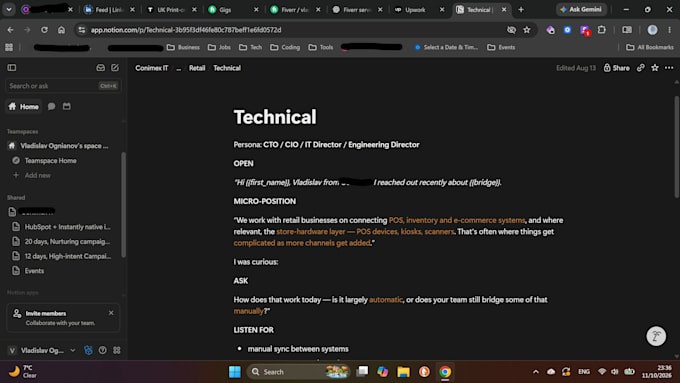This screenshot has width=680, height=383.
Task: Open Chrome from the taskbar
Action: tap(445, 372)
